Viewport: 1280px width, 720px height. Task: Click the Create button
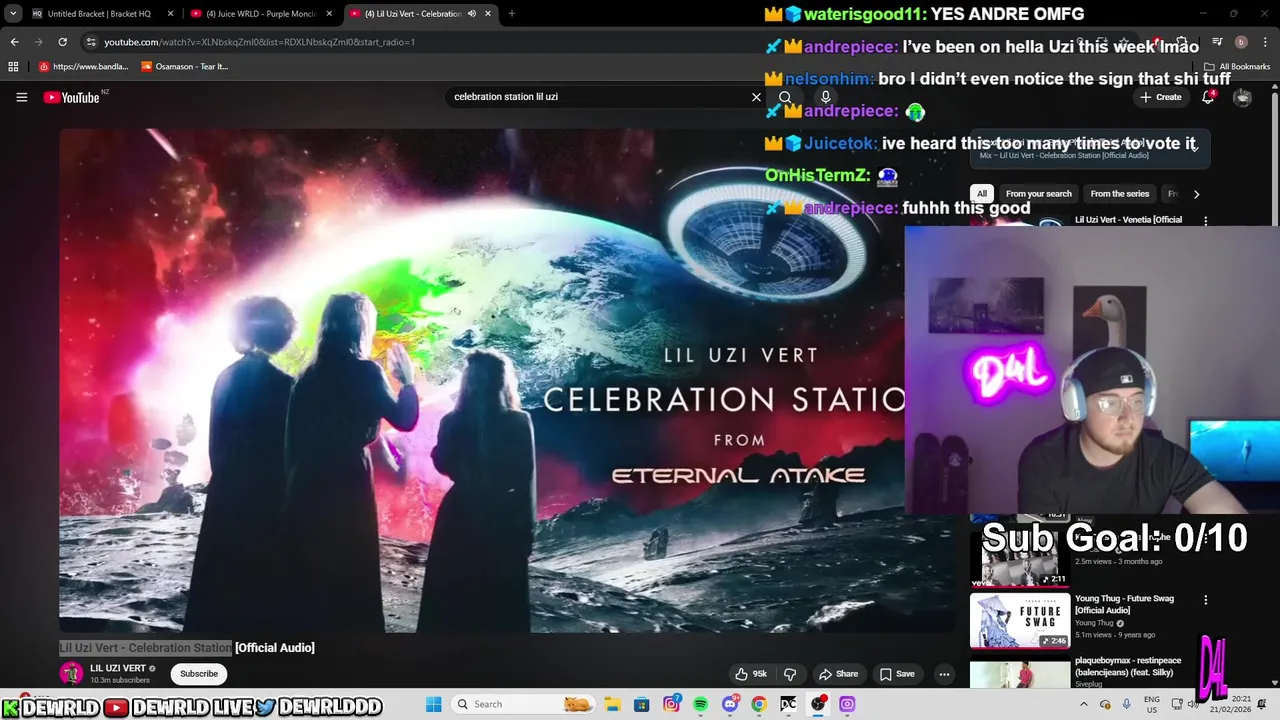(x=1160, y=97)
